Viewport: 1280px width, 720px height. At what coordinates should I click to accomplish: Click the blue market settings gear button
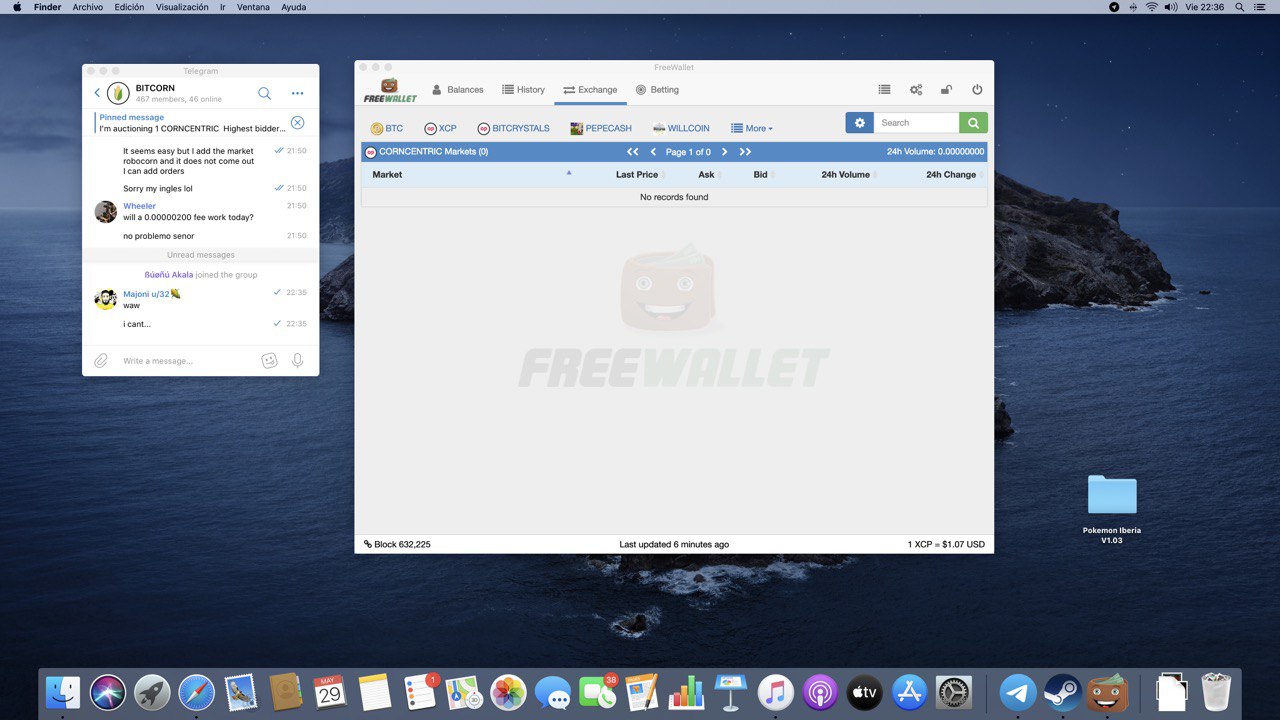859,123
